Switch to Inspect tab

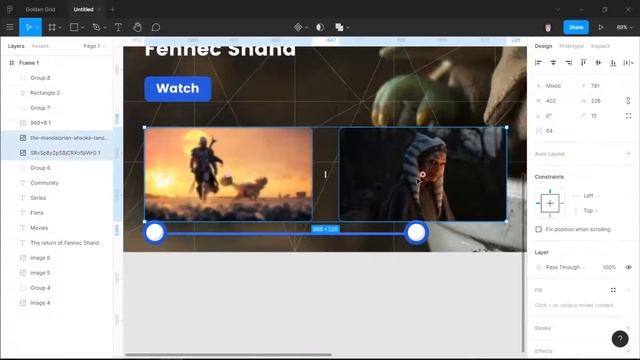tap(600, 46)
